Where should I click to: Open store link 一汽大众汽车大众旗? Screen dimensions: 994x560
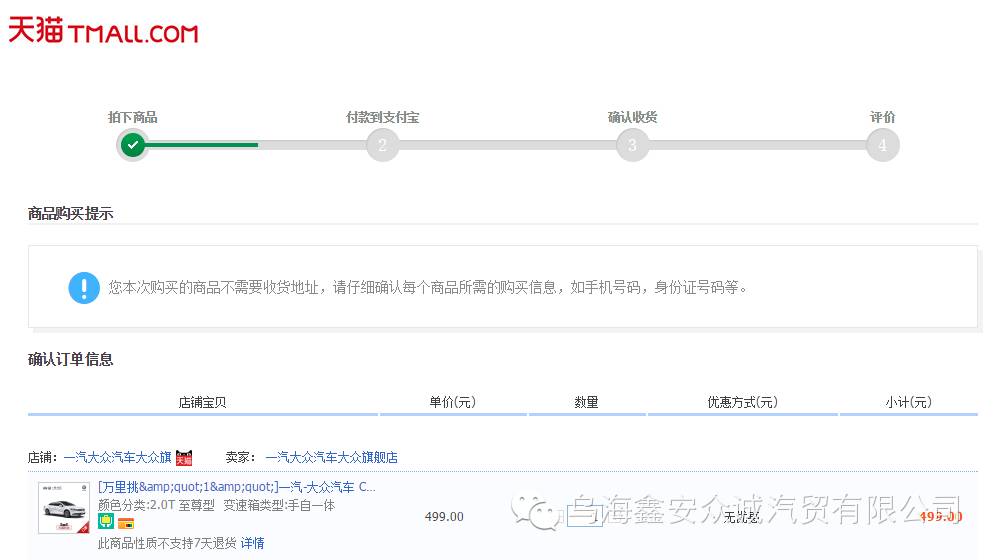click(117, 457)
